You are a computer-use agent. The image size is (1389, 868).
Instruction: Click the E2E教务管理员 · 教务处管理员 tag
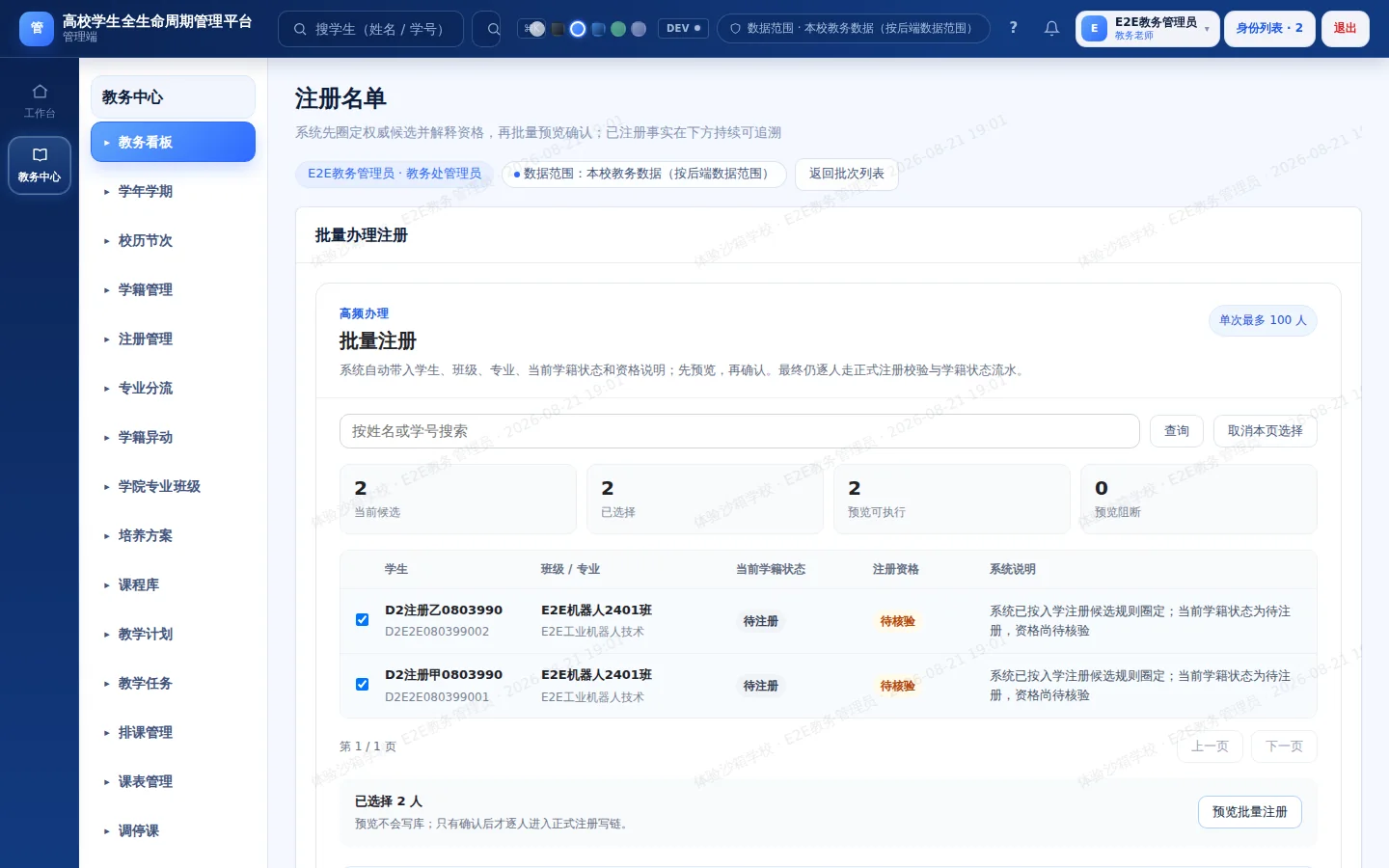coord(395,174)
